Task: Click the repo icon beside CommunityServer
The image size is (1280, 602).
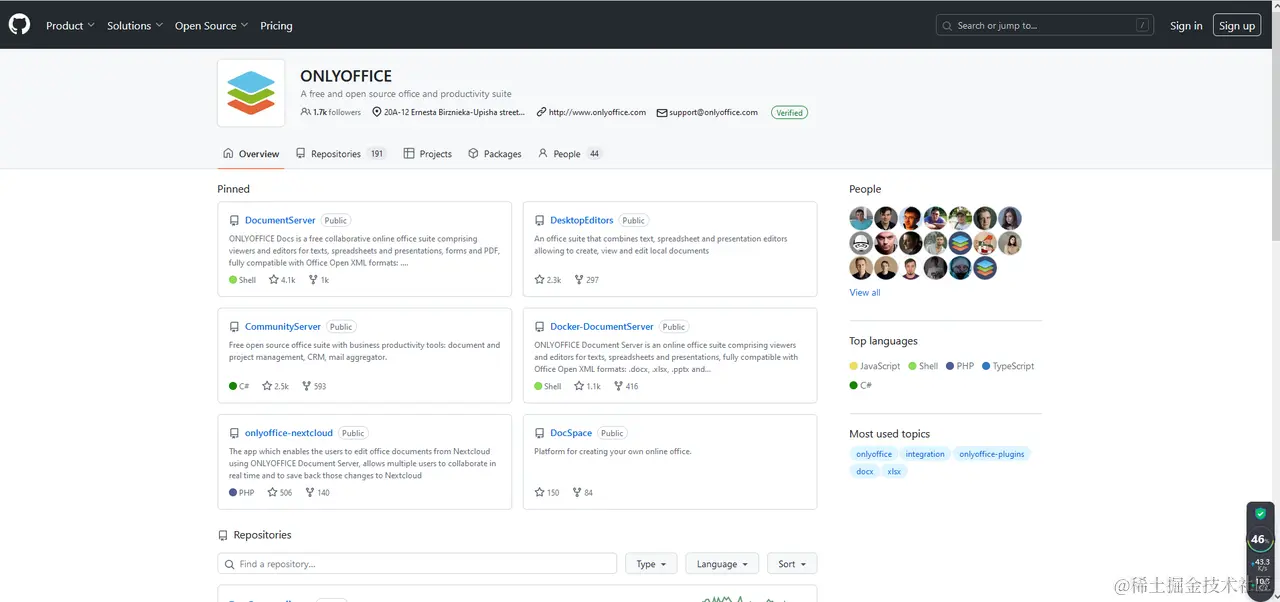Action: tap(234, 327)
